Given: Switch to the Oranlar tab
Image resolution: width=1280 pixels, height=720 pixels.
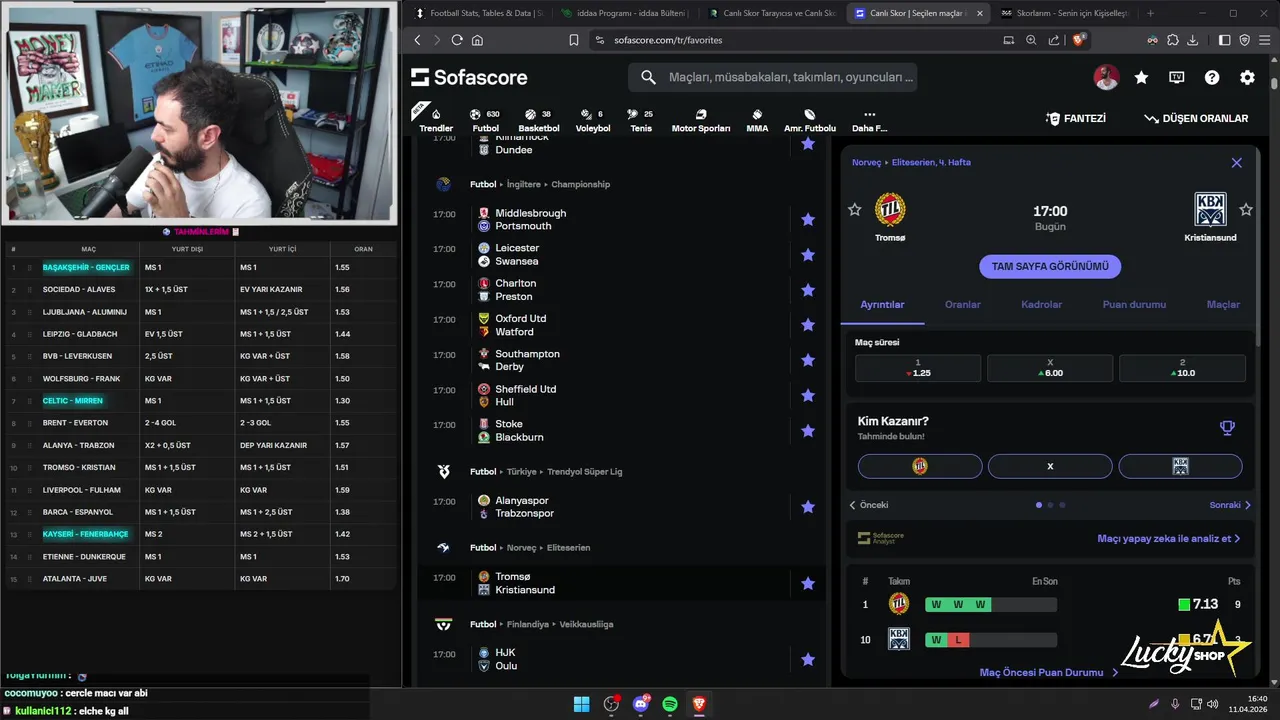Looking at the screenshot, I should (963, 304).
